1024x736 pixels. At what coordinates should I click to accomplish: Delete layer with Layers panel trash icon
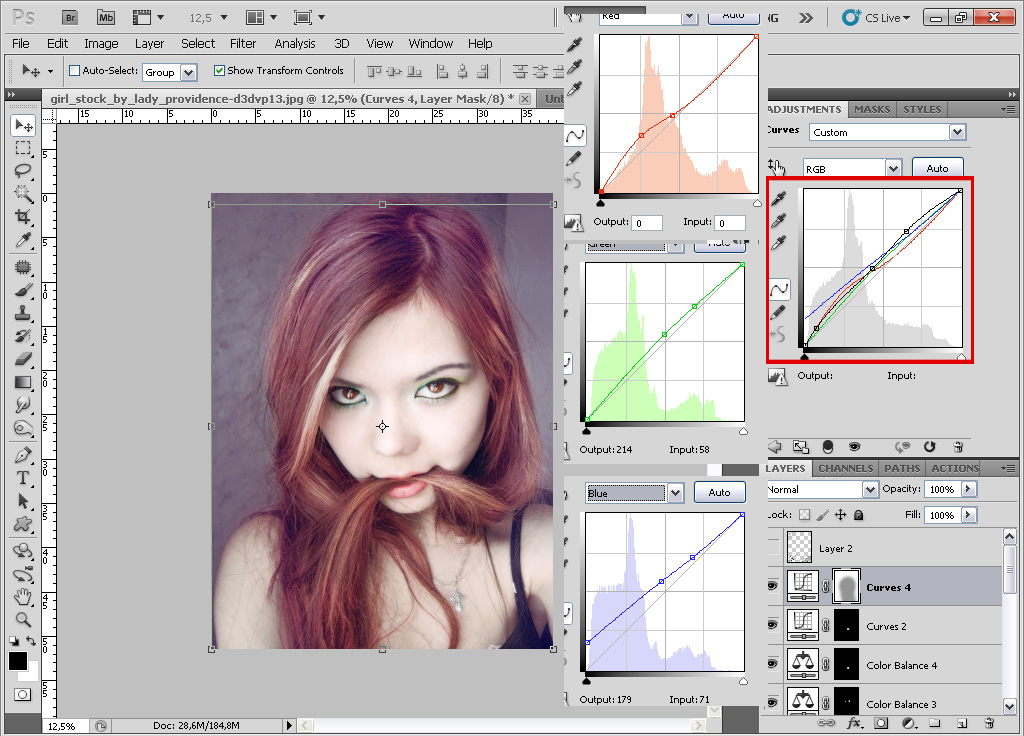click(x=989, y=723)
